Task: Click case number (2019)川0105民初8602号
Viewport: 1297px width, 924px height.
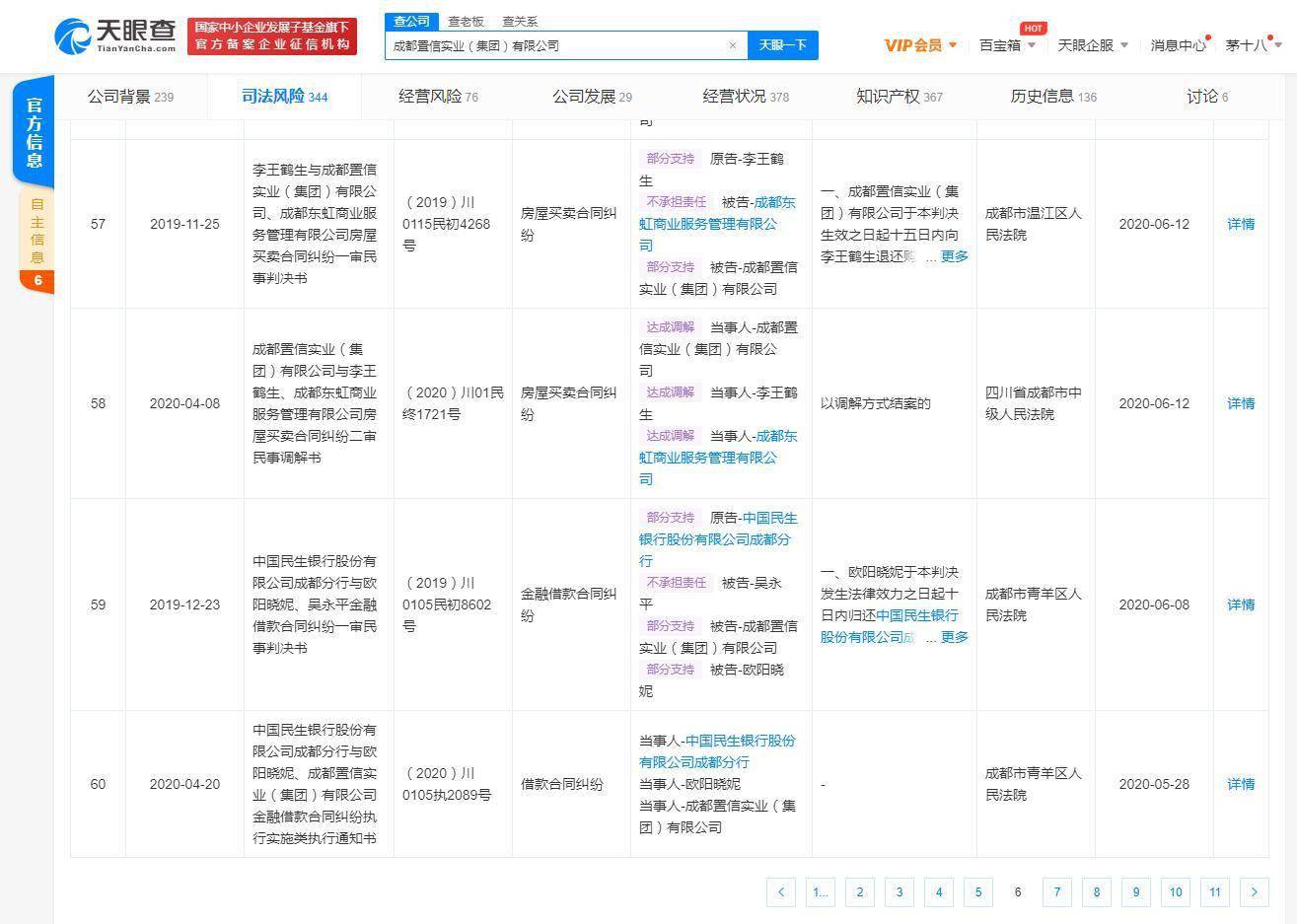Action: click(x=447, y=604)
